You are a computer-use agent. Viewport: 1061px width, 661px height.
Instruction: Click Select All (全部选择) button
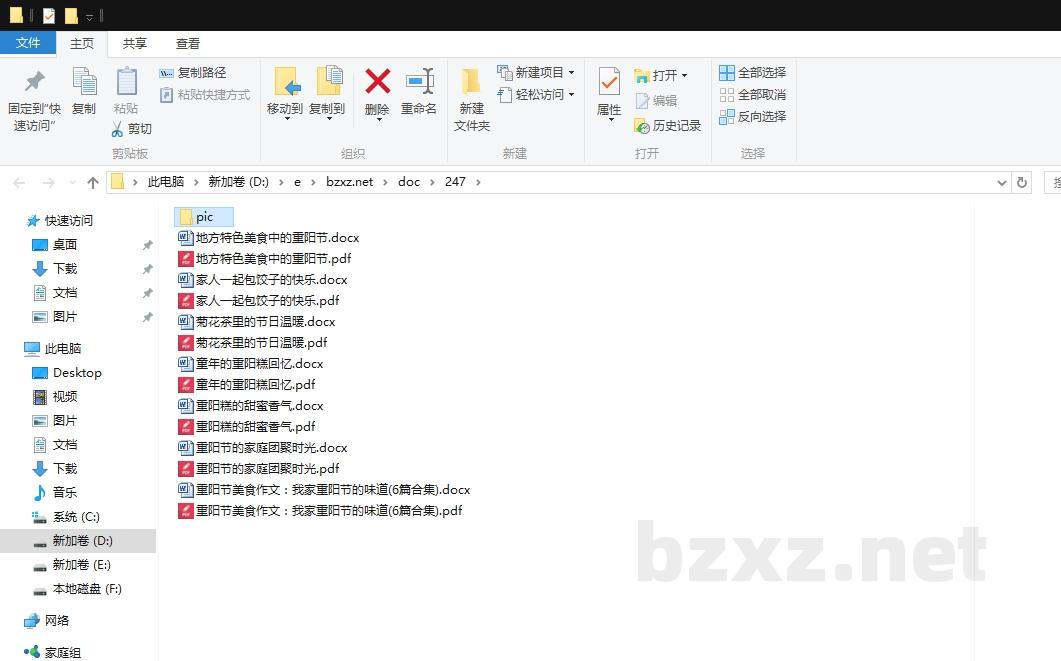coord(753,73)
